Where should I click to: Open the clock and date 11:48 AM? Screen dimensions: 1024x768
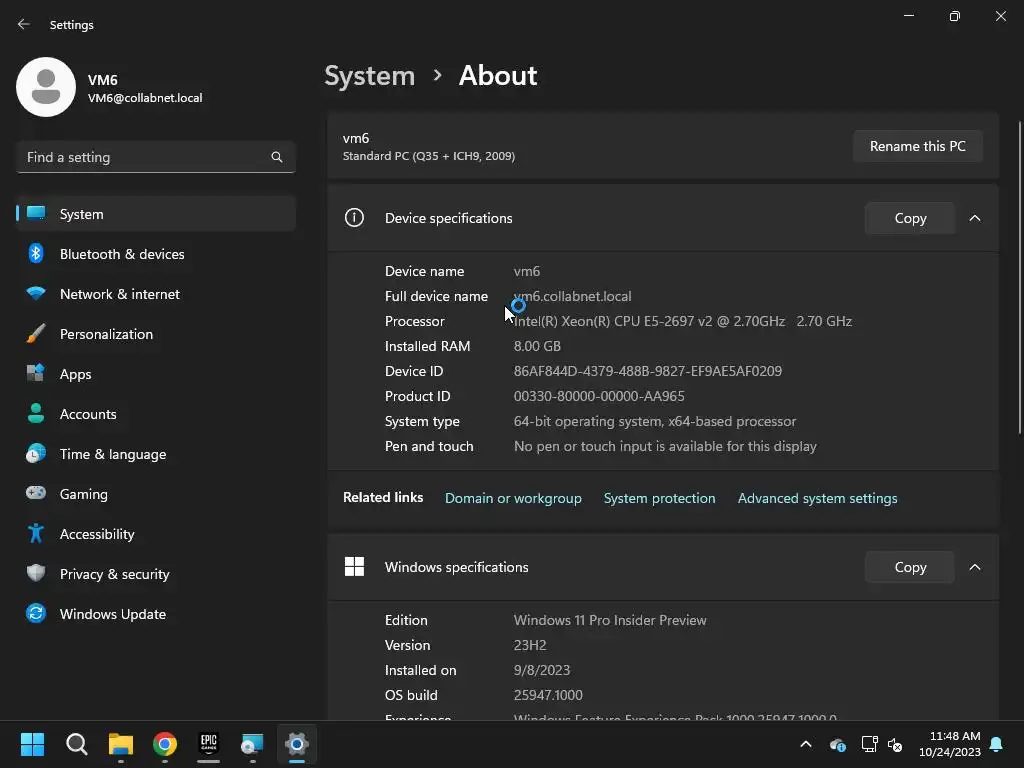coord(950,744)
